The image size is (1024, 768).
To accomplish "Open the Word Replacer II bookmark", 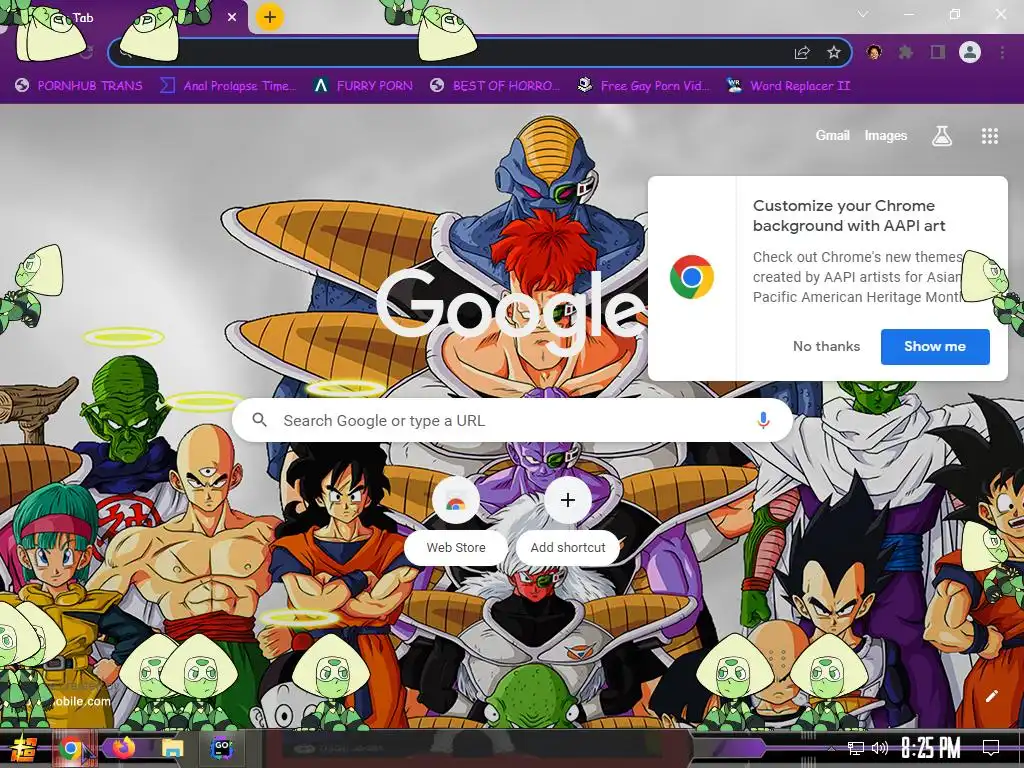I will coord(788,86).
